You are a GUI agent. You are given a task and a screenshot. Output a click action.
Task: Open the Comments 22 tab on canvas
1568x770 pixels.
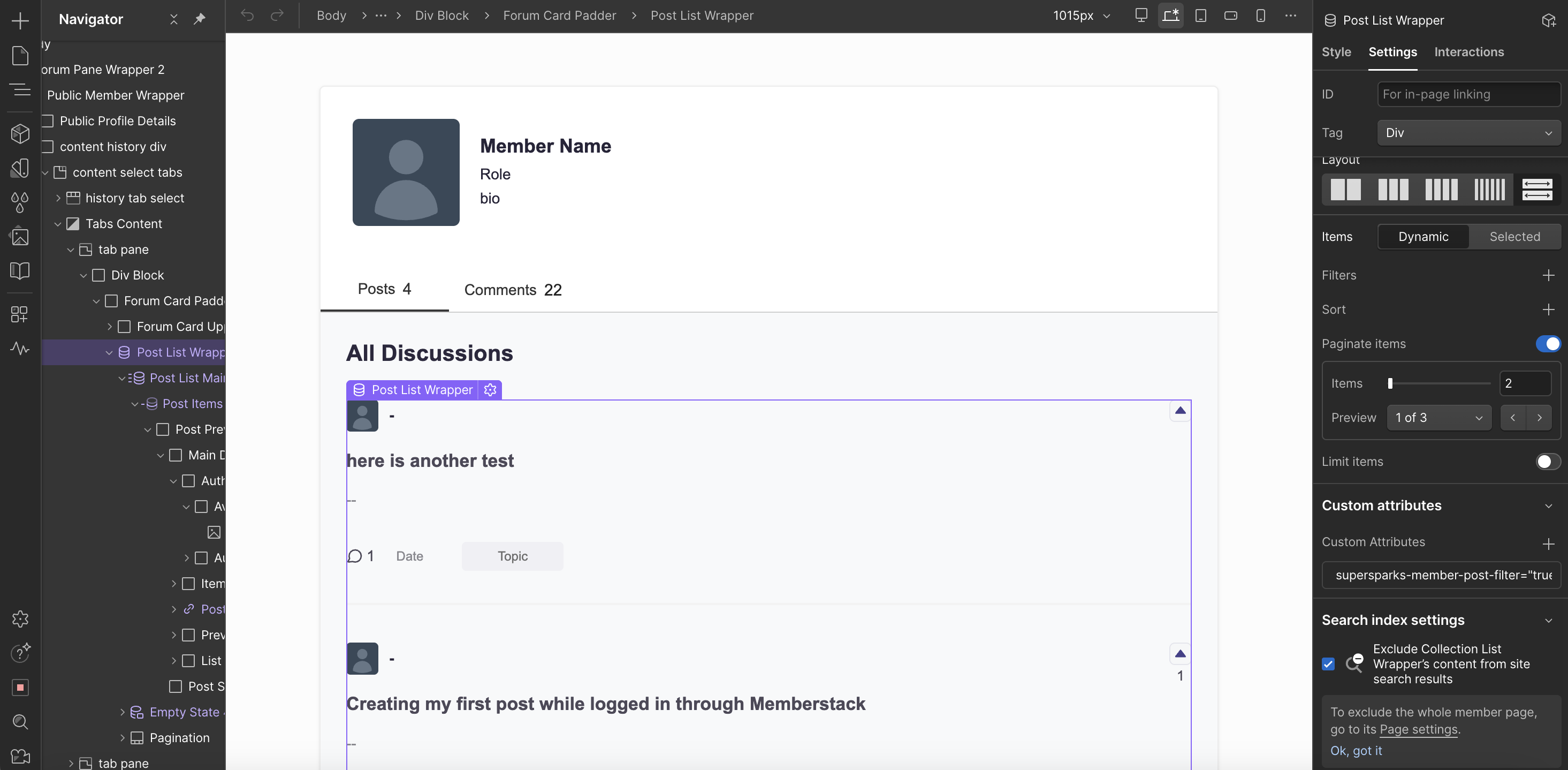point(513,290)
